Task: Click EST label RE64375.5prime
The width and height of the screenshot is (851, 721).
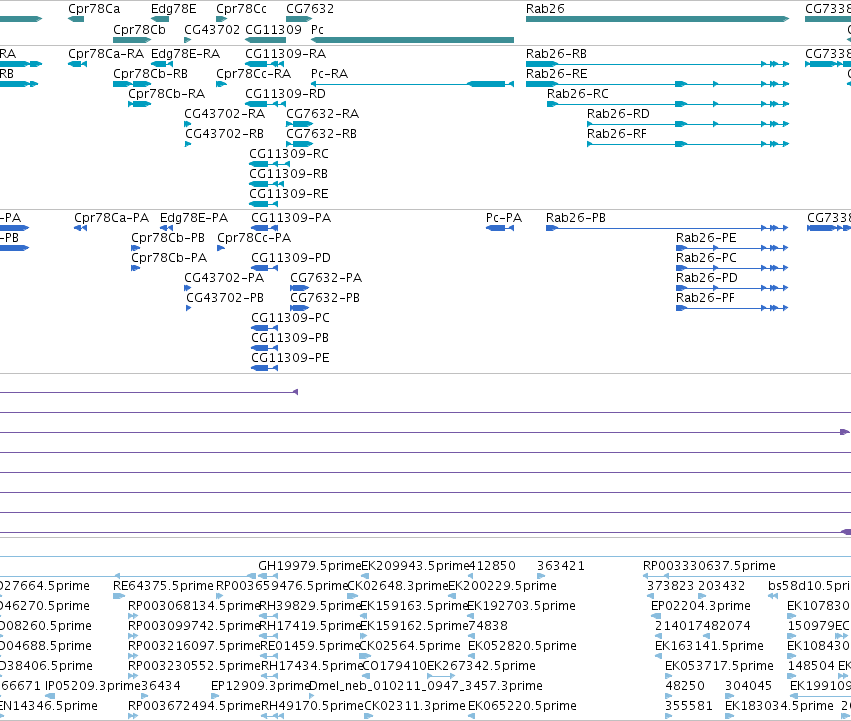Action: 163,586
